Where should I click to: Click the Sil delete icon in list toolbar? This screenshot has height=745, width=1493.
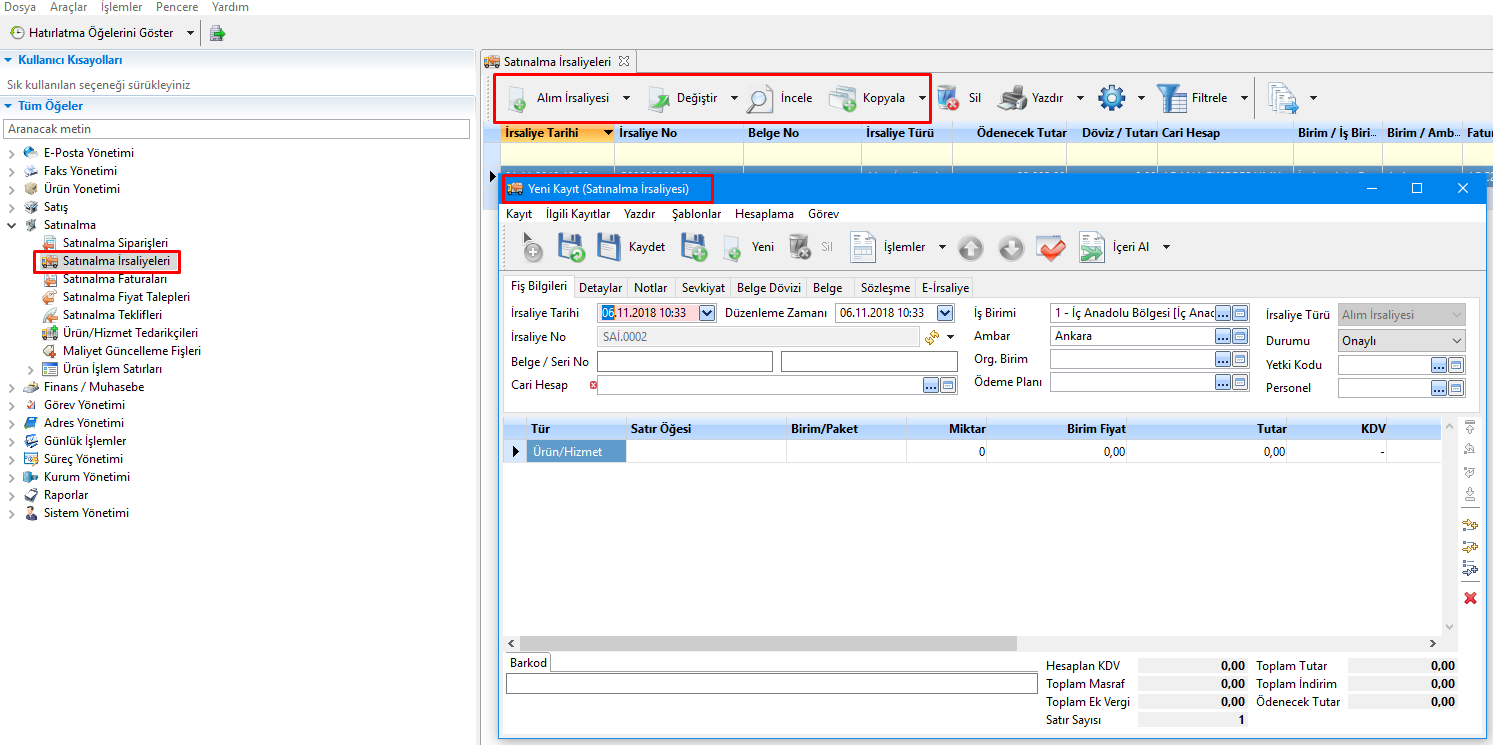click(948, 98)
